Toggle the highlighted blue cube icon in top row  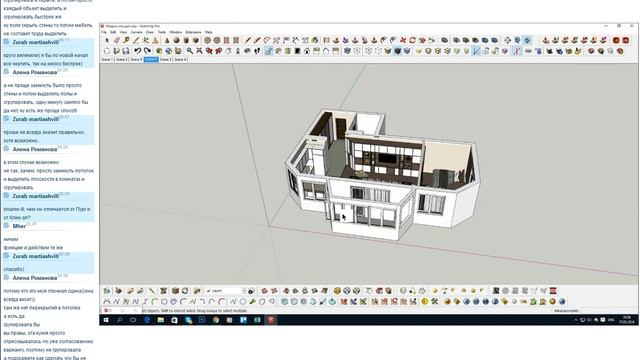coord(527,40)
